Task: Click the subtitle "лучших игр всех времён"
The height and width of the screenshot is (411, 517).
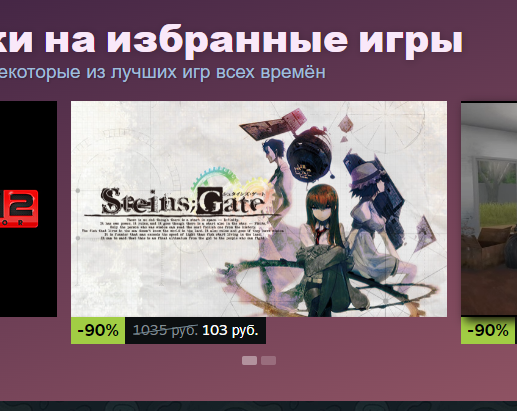Action: (x=218, y=72)
